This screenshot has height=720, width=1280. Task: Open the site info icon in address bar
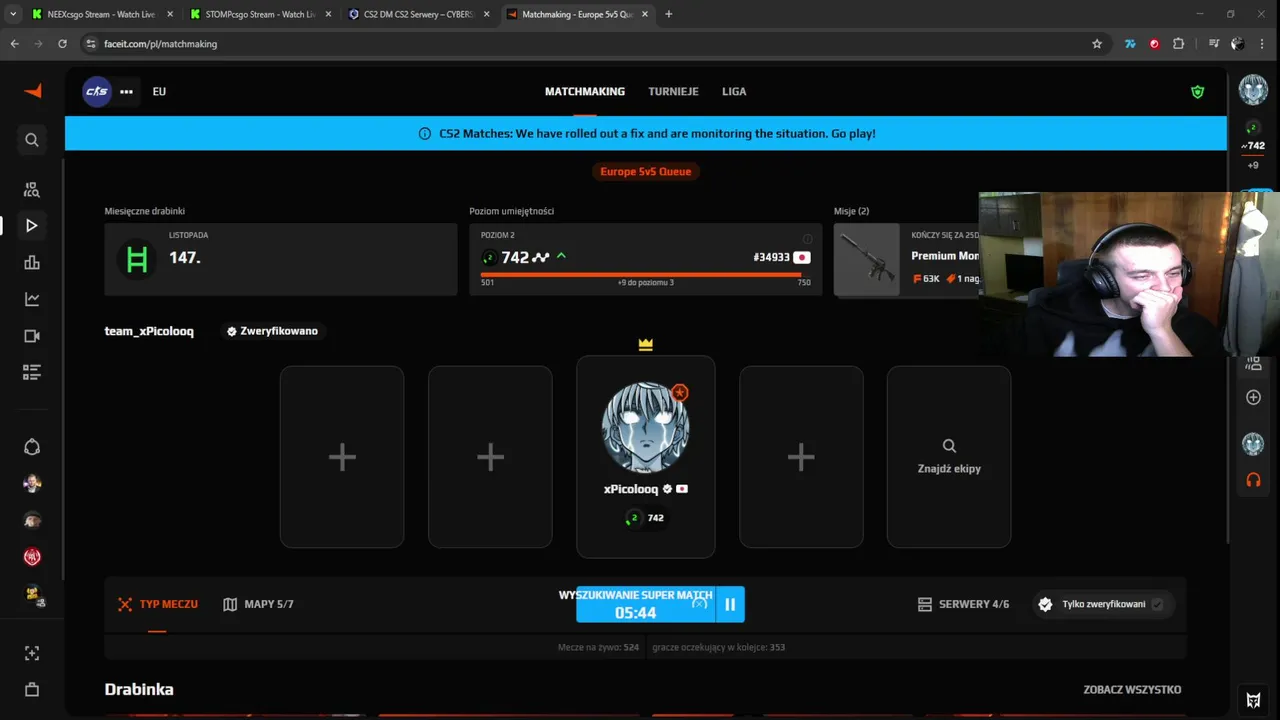point(91,44)
